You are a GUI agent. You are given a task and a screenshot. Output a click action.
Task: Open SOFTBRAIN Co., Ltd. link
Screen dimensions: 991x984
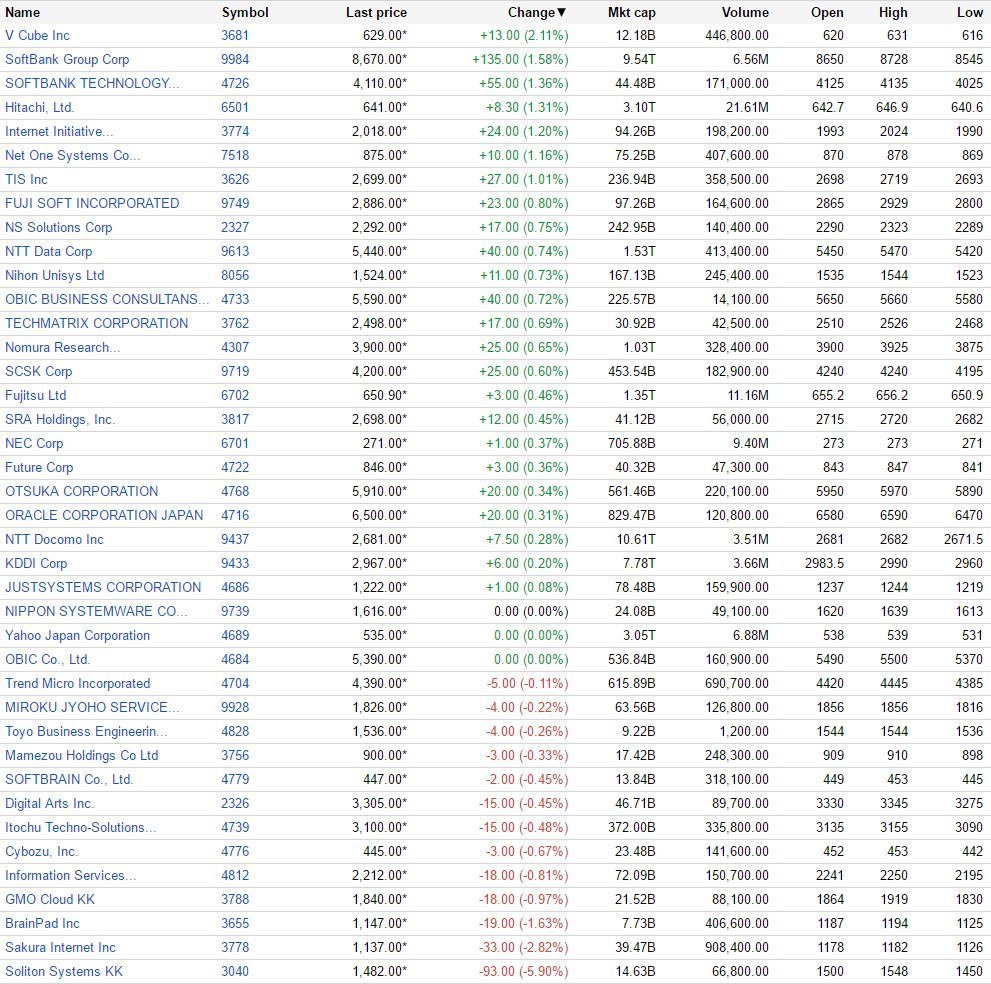pyautogui.click(x=69, y=780)
